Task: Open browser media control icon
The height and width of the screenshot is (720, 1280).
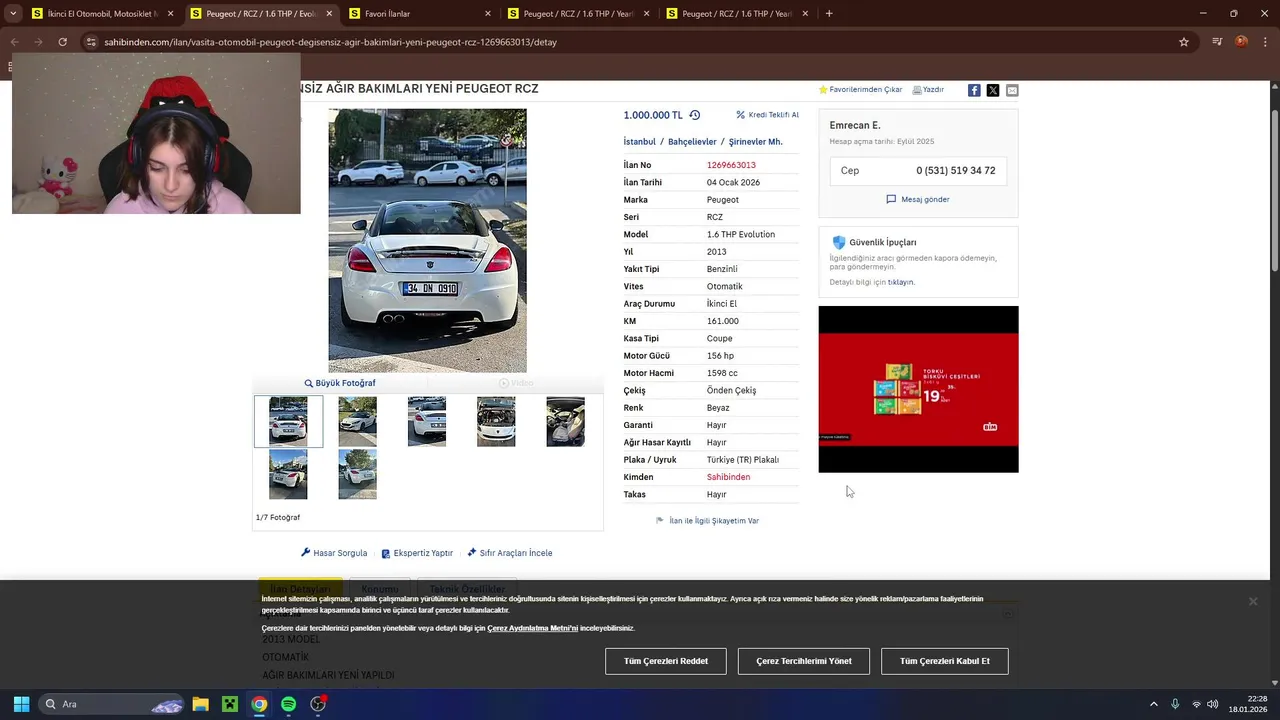Action: point(1217,42)
